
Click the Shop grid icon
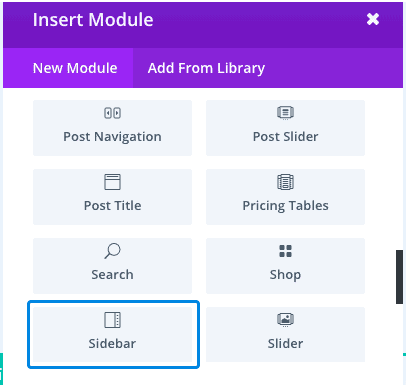point(285,251)
